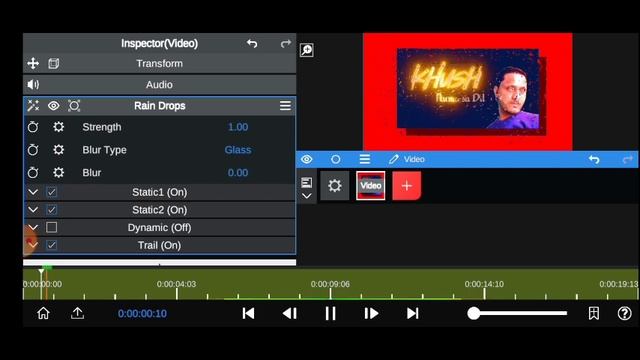Edit the Strength value 1.00
This screenshot has height=360, width=640.
tap(238, 127)
